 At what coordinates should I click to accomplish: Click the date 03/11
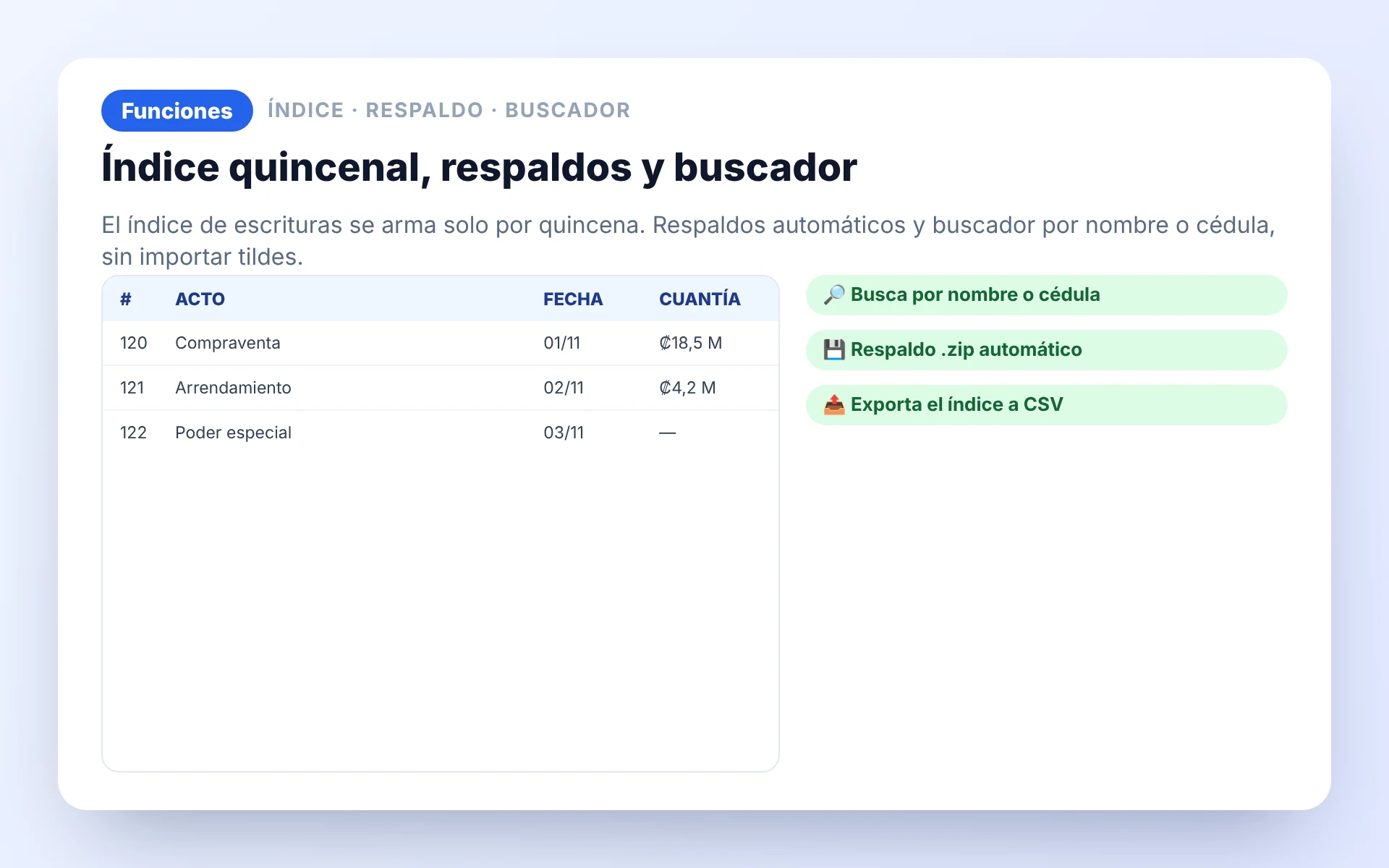point(564,433)
